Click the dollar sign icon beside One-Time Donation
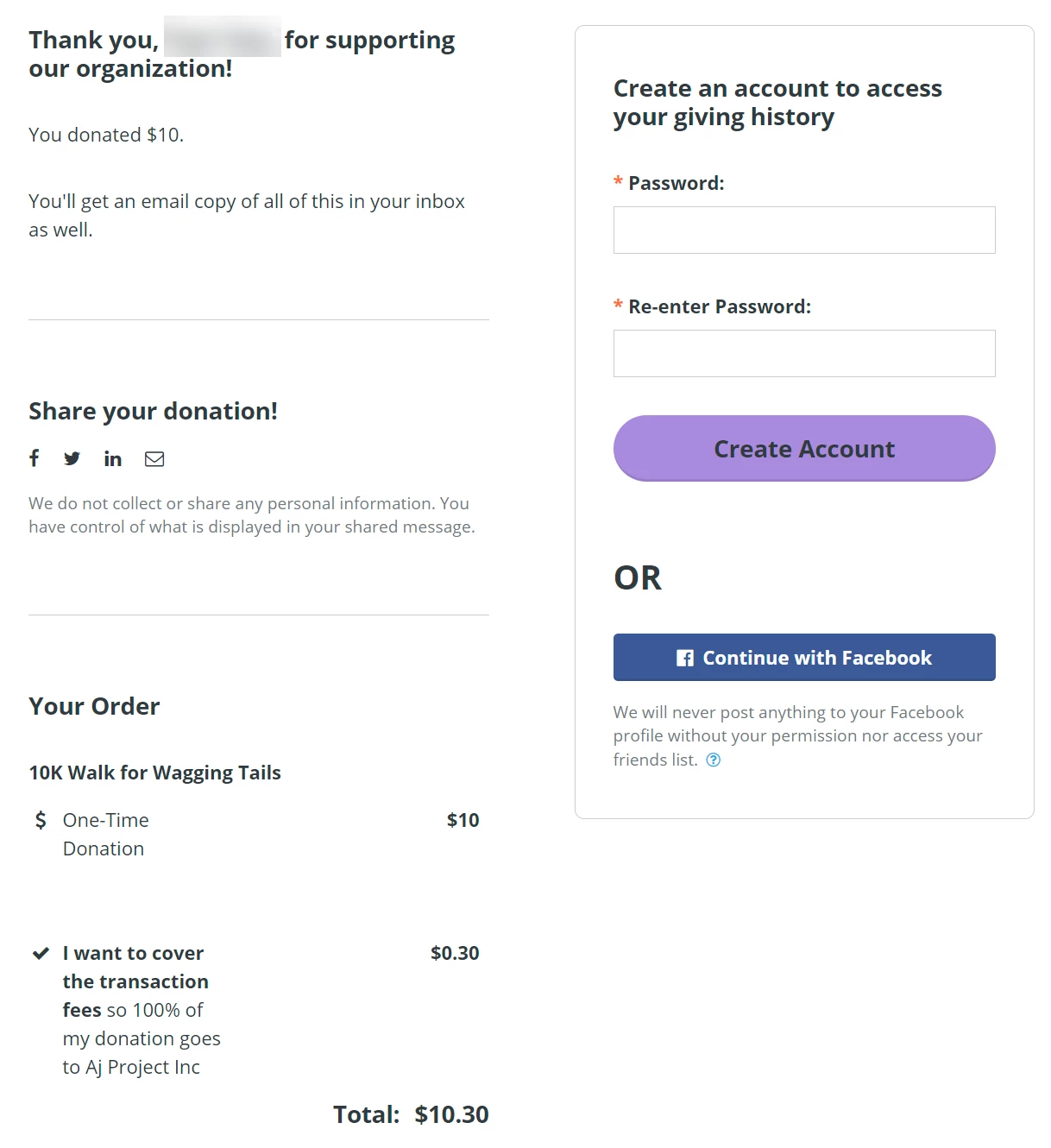The height and width of the screenshot is (1148, 1051). (x=39, y=819)
